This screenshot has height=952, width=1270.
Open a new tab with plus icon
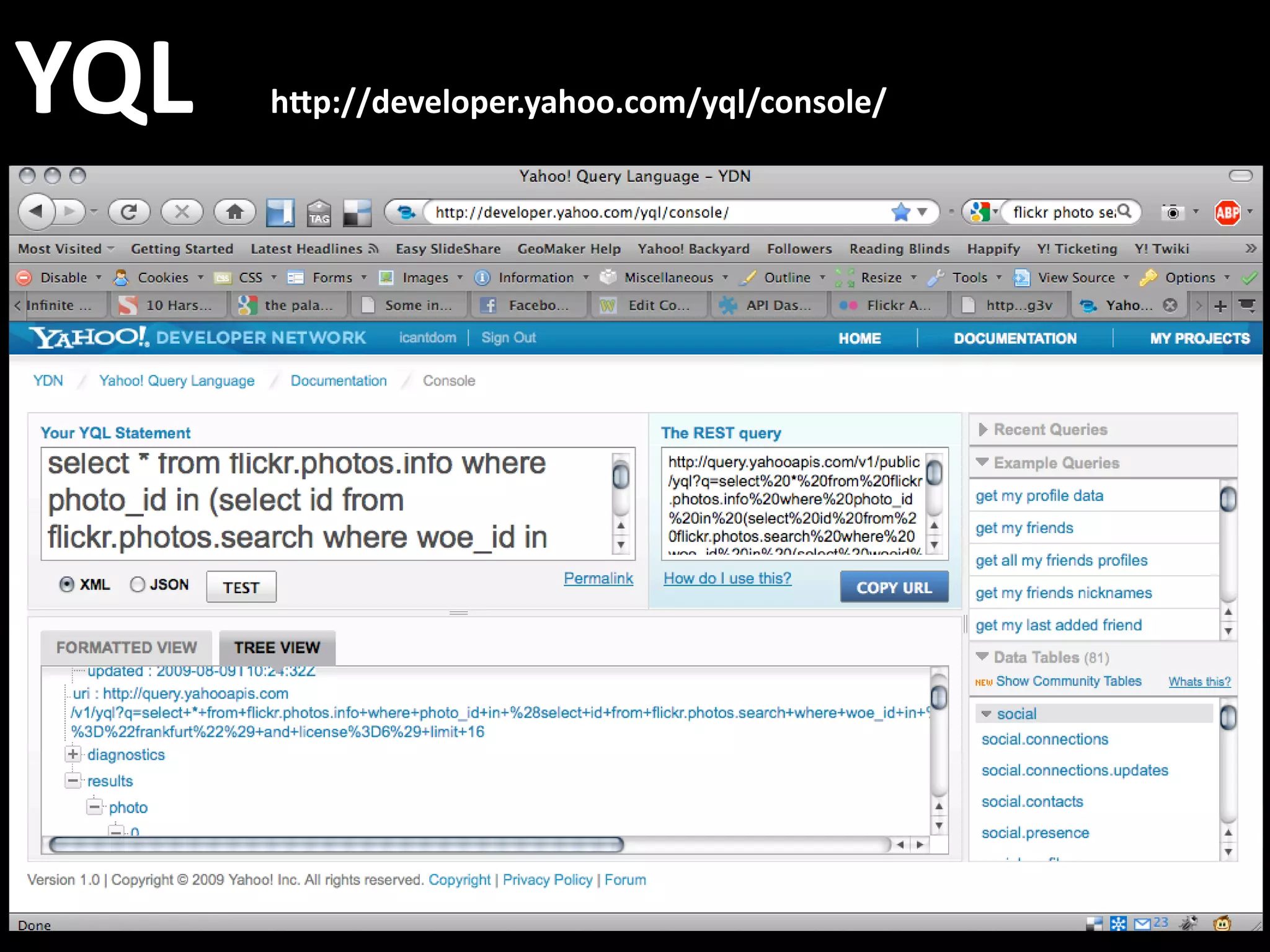(x=1220, y=306)
